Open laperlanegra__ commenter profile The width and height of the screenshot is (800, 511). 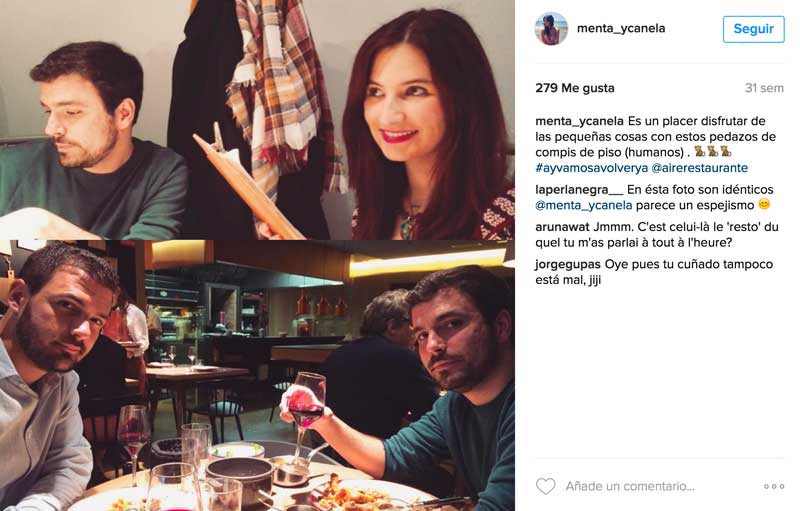(x=579, y=190)
